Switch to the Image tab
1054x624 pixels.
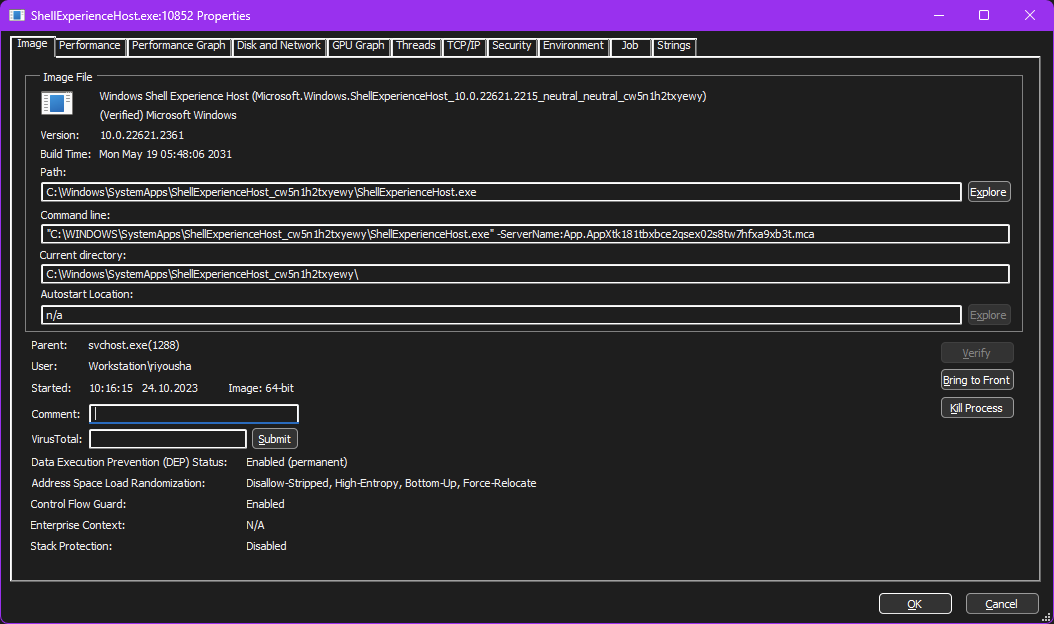pos(32,44)
